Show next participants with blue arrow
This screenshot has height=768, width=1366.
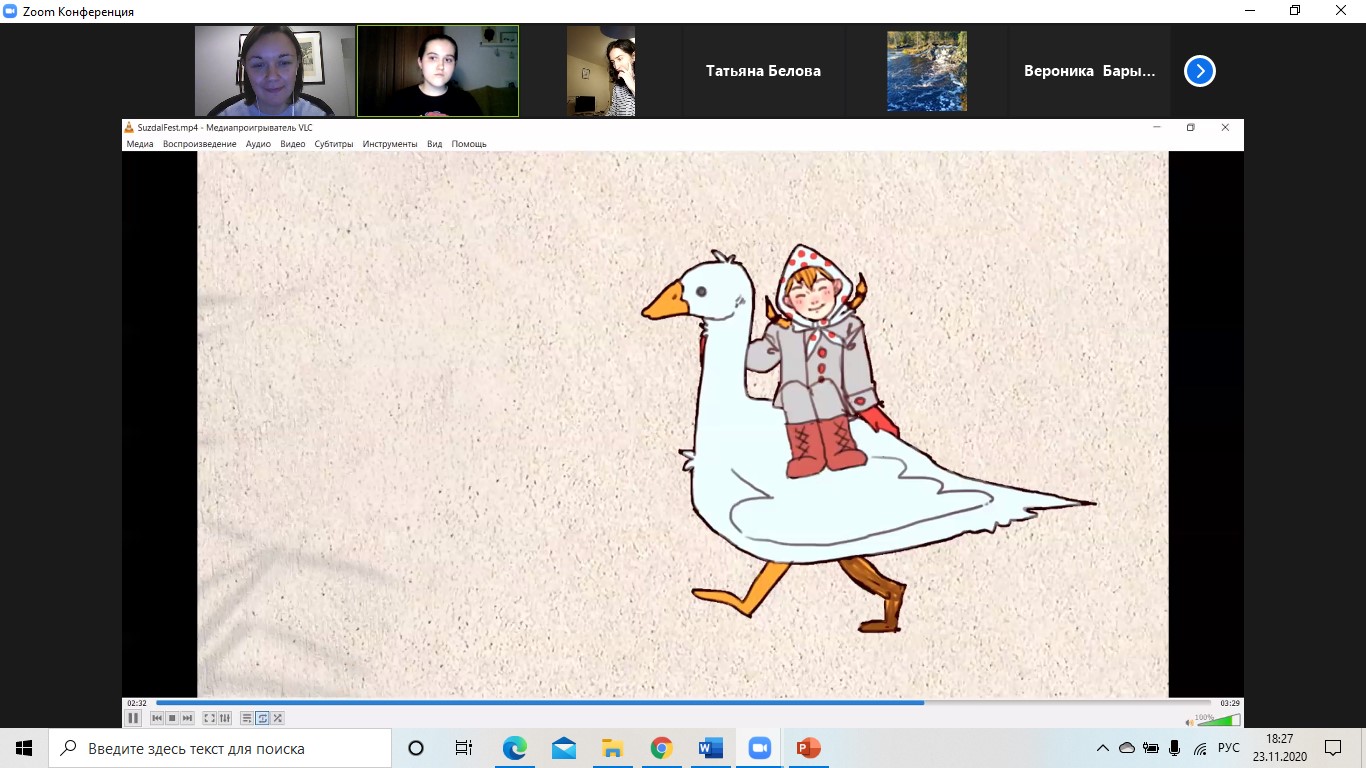(1200, 71)
